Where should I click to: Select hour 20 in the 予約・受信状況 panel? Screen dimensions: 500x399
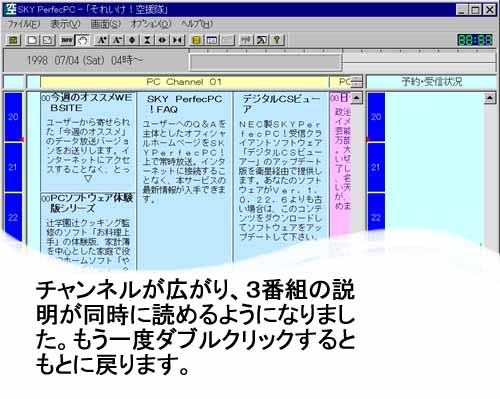coord(376,117)
